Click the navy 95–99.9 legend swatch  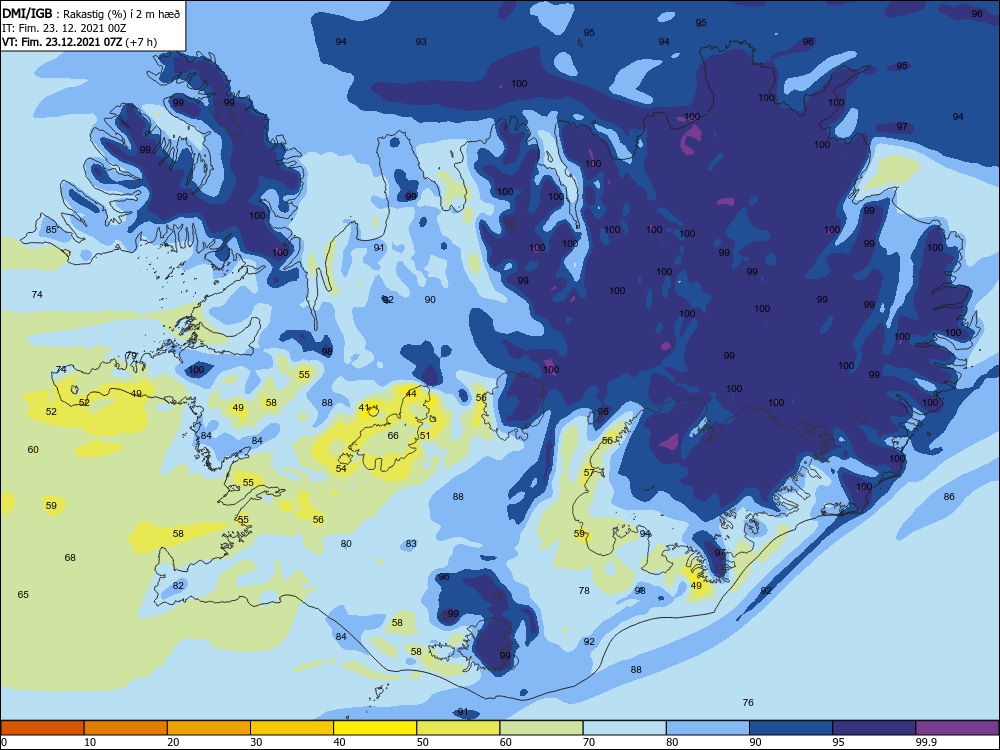point(874,728)
